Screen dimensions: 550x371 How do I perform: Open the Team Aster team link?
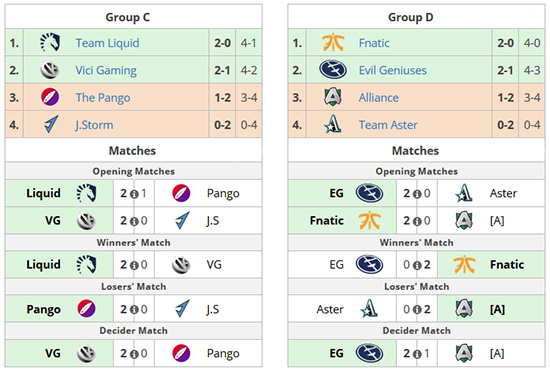[x=388, y=125]
